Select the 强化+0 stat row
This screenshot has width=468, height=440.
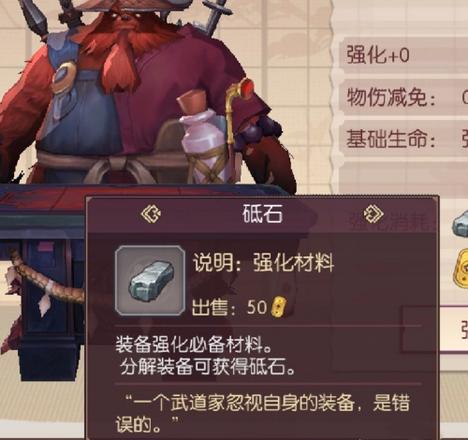[x=404, y=55]
